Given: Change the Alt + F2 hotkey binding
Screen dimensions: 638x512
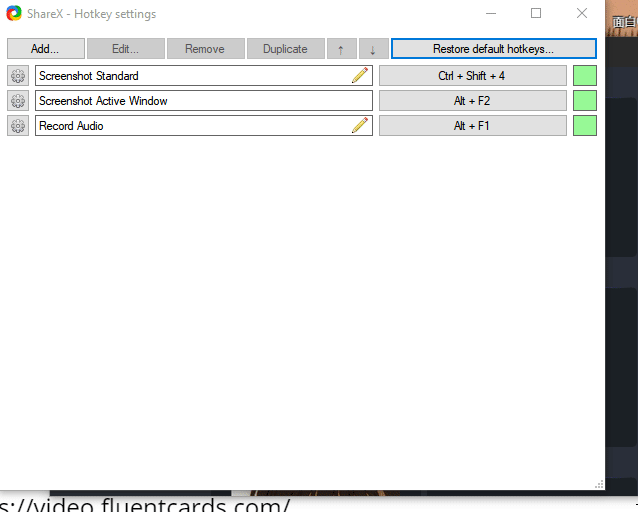Looking at the screenshot, I should pyautogui.click(x=472, y=101).
